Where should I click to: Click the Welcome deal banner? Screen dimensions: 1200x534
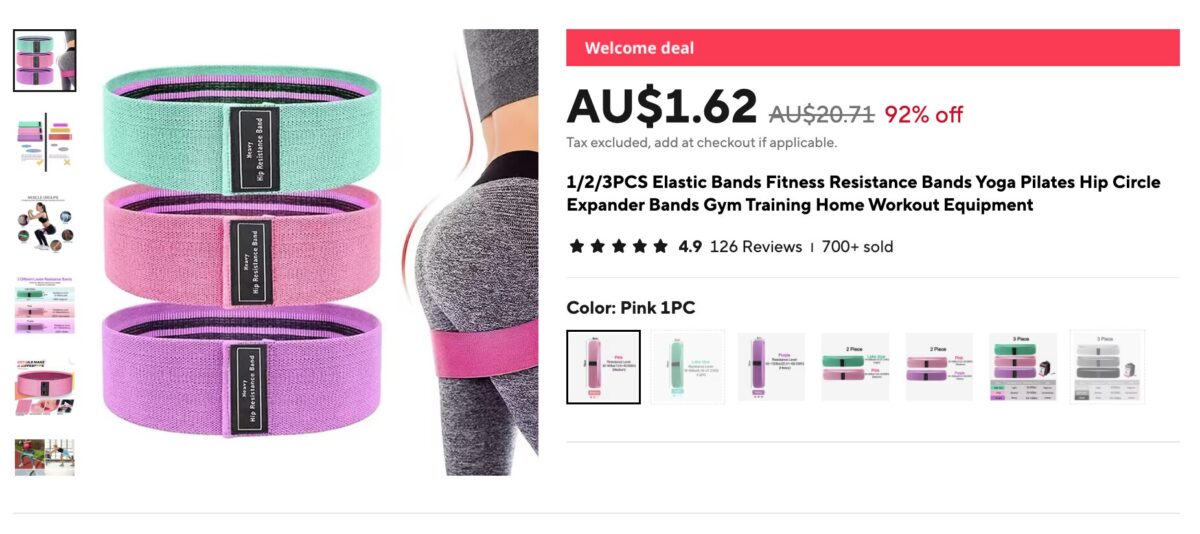[873, 47]
